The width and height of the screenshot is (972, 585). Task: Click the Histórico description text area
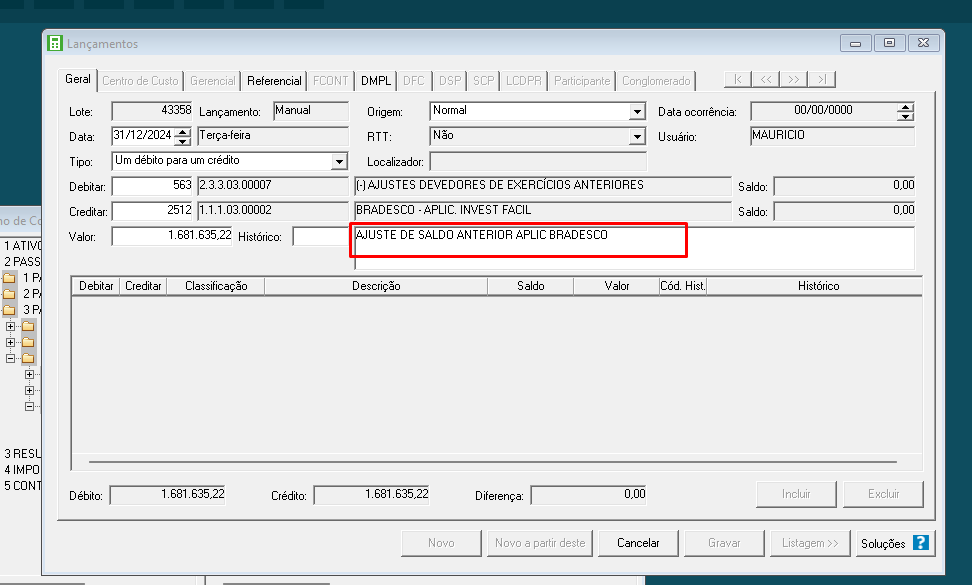point(633,247)
